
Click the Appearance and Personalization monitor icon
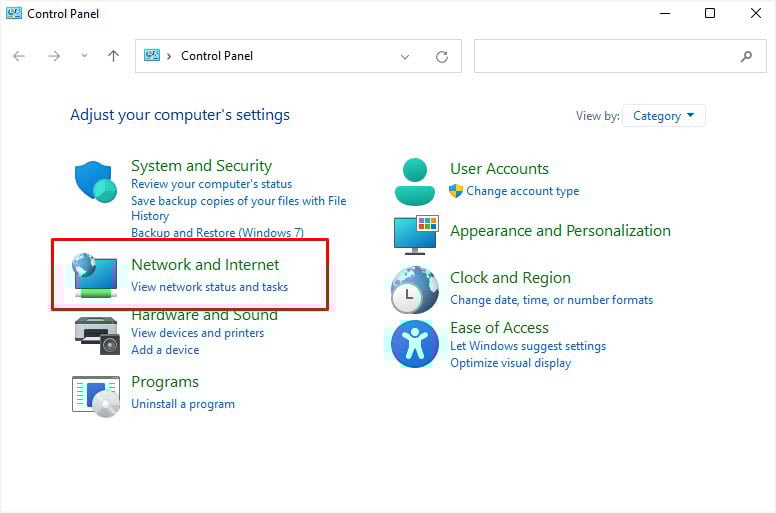click(416, 235)
